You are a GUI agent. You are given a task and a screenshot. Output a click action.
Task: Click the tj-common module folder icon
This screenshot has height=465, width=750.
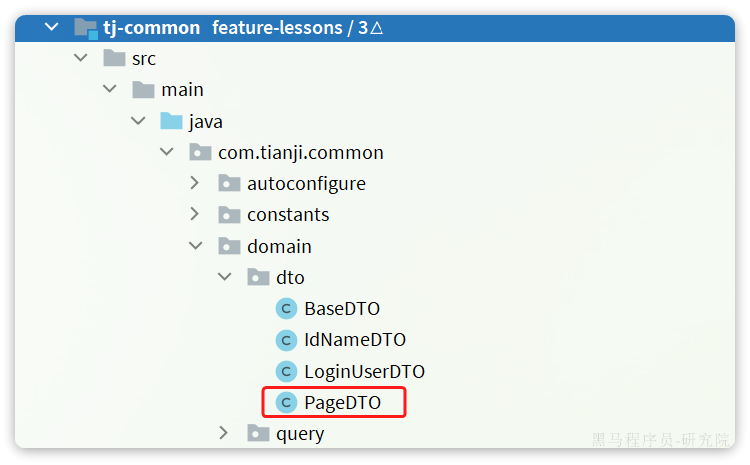(x=86, y=28)
